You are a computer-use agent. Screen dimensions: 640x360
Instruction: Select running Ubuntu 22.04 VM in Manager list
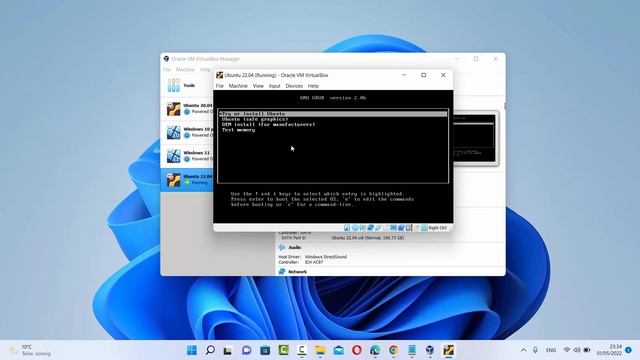pyautogui.click(x=187, y=180)
